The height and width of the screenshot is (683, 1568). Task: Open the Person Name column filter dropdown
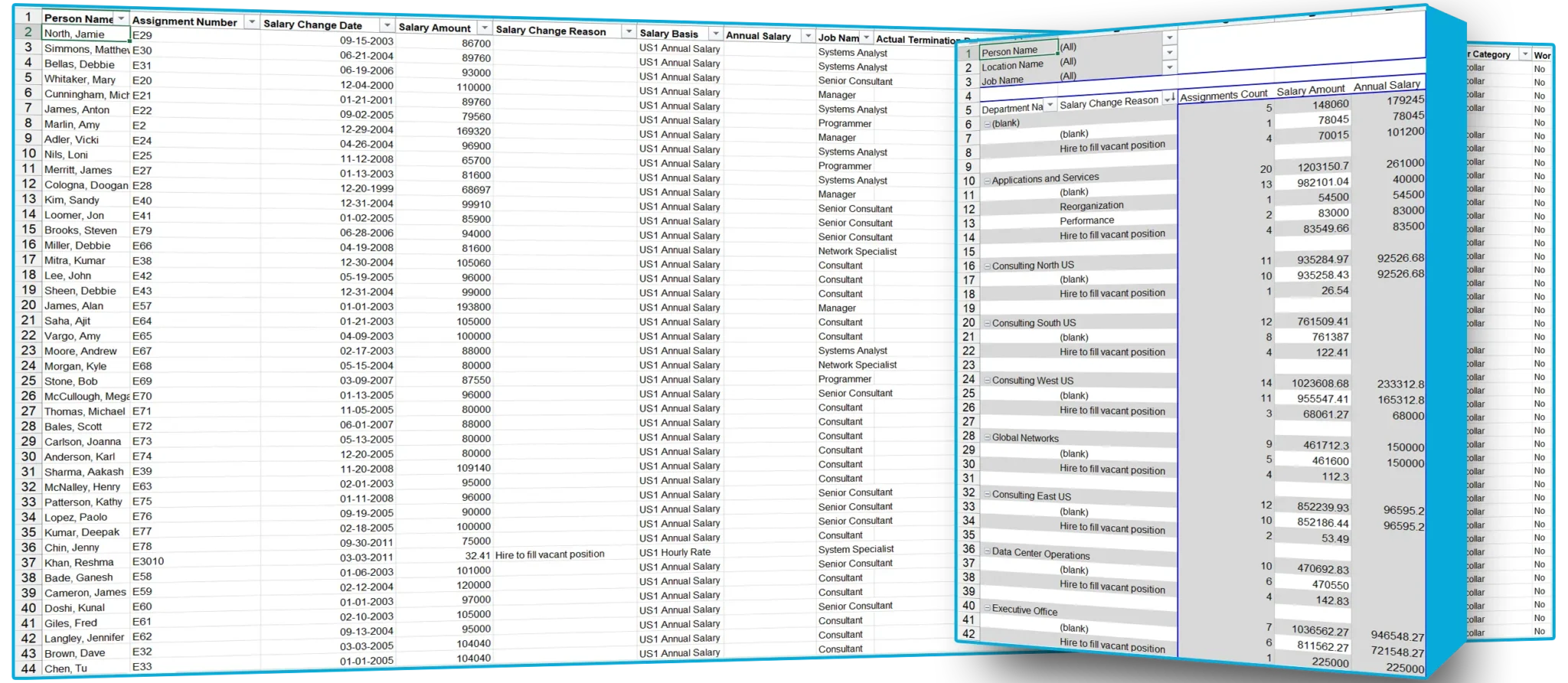pyautogui.click(x=121, y=18)
